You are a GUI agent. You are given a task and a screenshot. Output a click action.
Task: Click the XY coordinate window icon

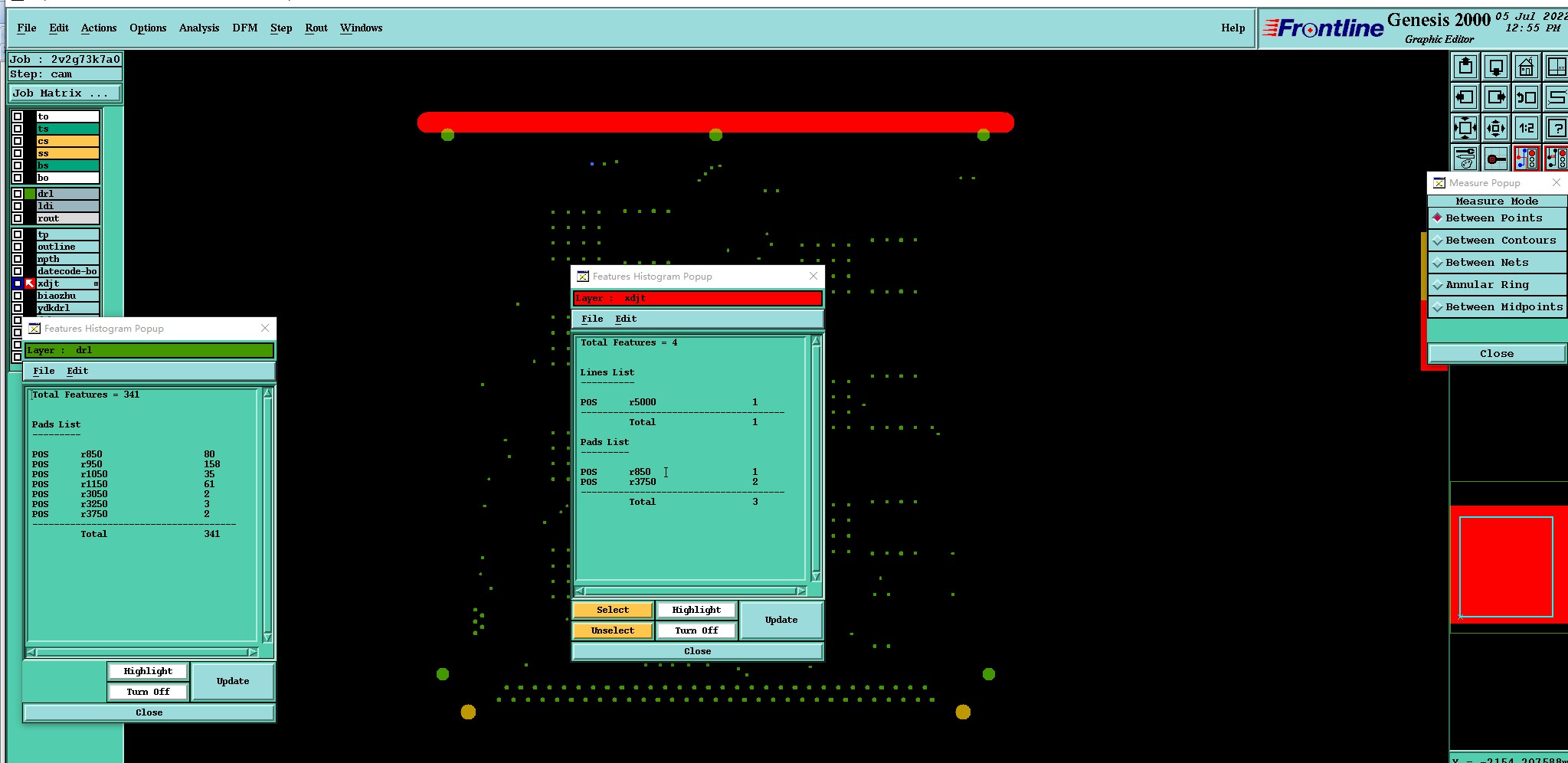[x=1556, y=67]
